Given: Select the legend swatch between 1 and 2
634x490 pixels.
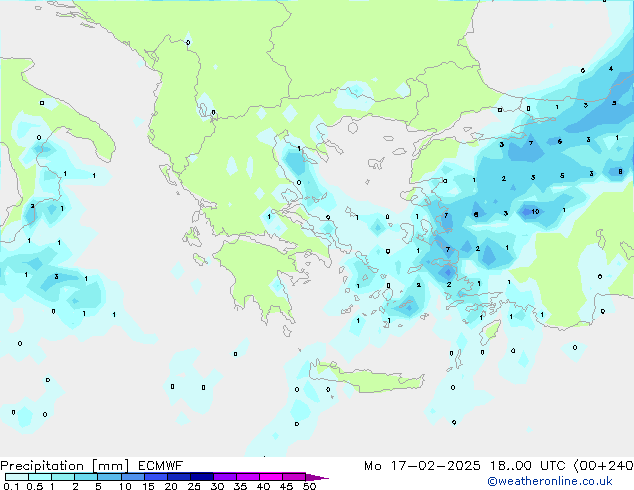Looking at the screenshot, I should [63, 477].
